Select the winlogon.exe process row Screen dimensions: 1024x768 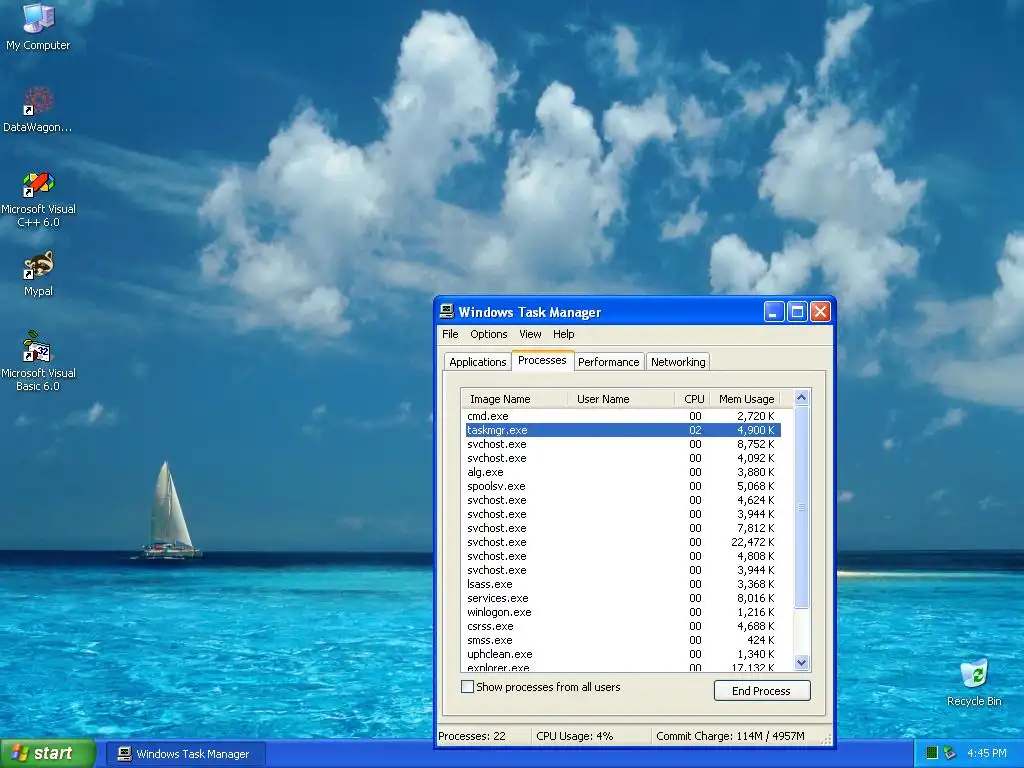(623, 612)
